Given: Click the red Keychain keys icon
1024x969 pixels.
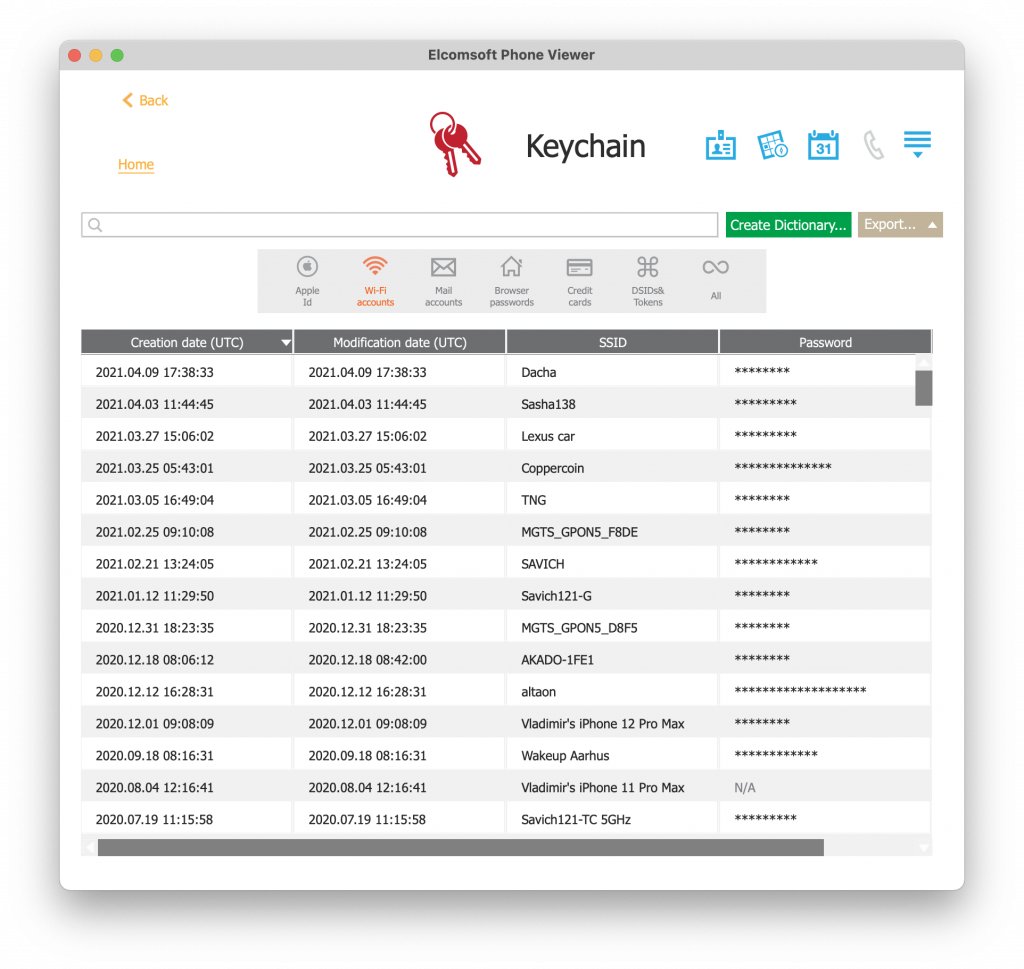Looking at the screenshot, I should click(x=455, y=144).
